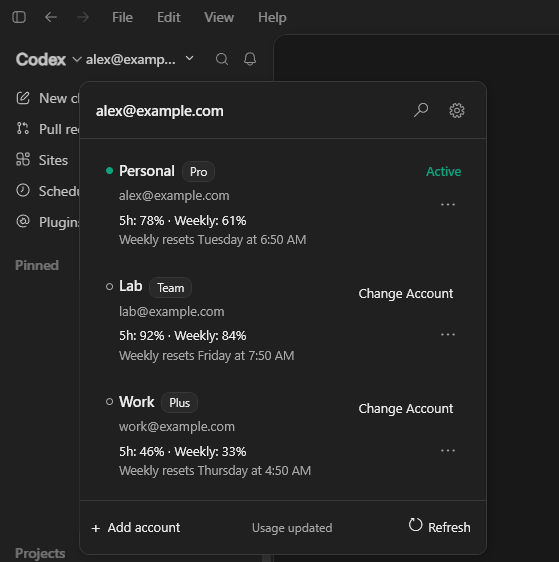The width and height of the screenshot is (559, 562).
Task: Open the Edit menu
Action: [x=169, y=17]
